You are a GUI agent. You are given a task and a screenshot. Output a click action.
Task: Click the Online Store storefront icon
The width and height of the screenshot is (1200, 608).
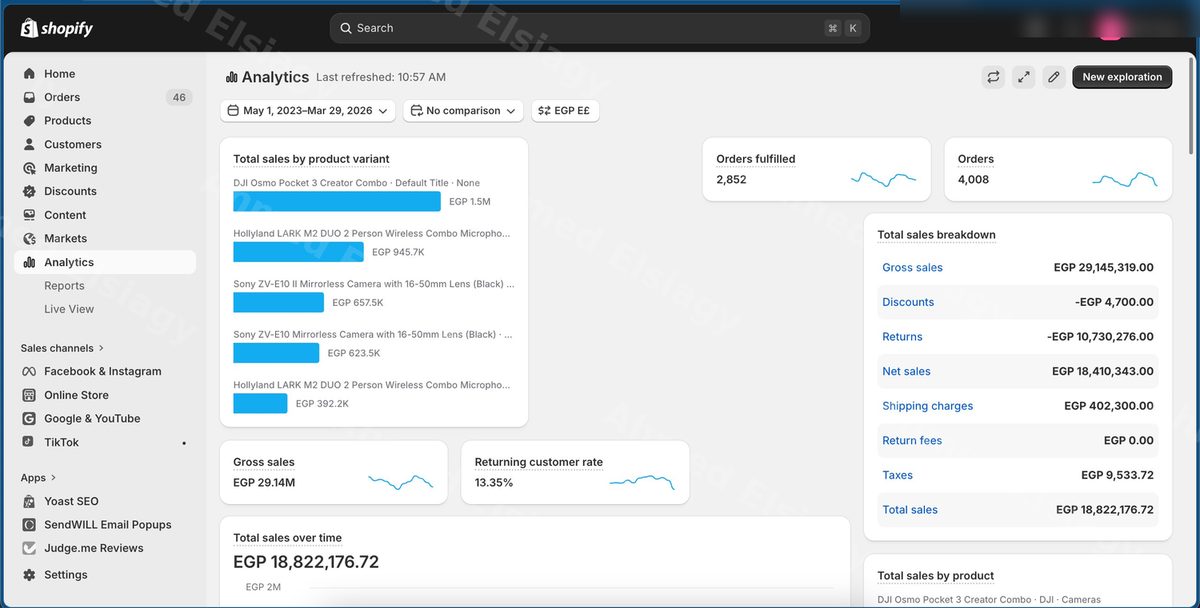29,395
